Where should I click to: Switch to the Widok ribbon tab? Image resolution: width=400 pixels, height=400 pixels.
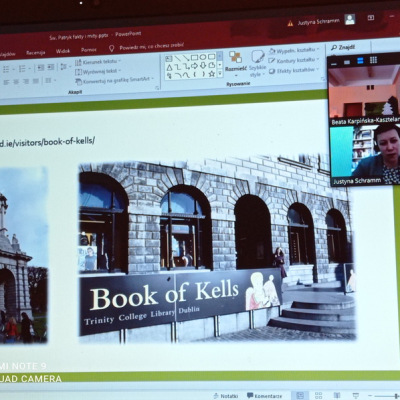pyautogui.click(x=63, y=51)
